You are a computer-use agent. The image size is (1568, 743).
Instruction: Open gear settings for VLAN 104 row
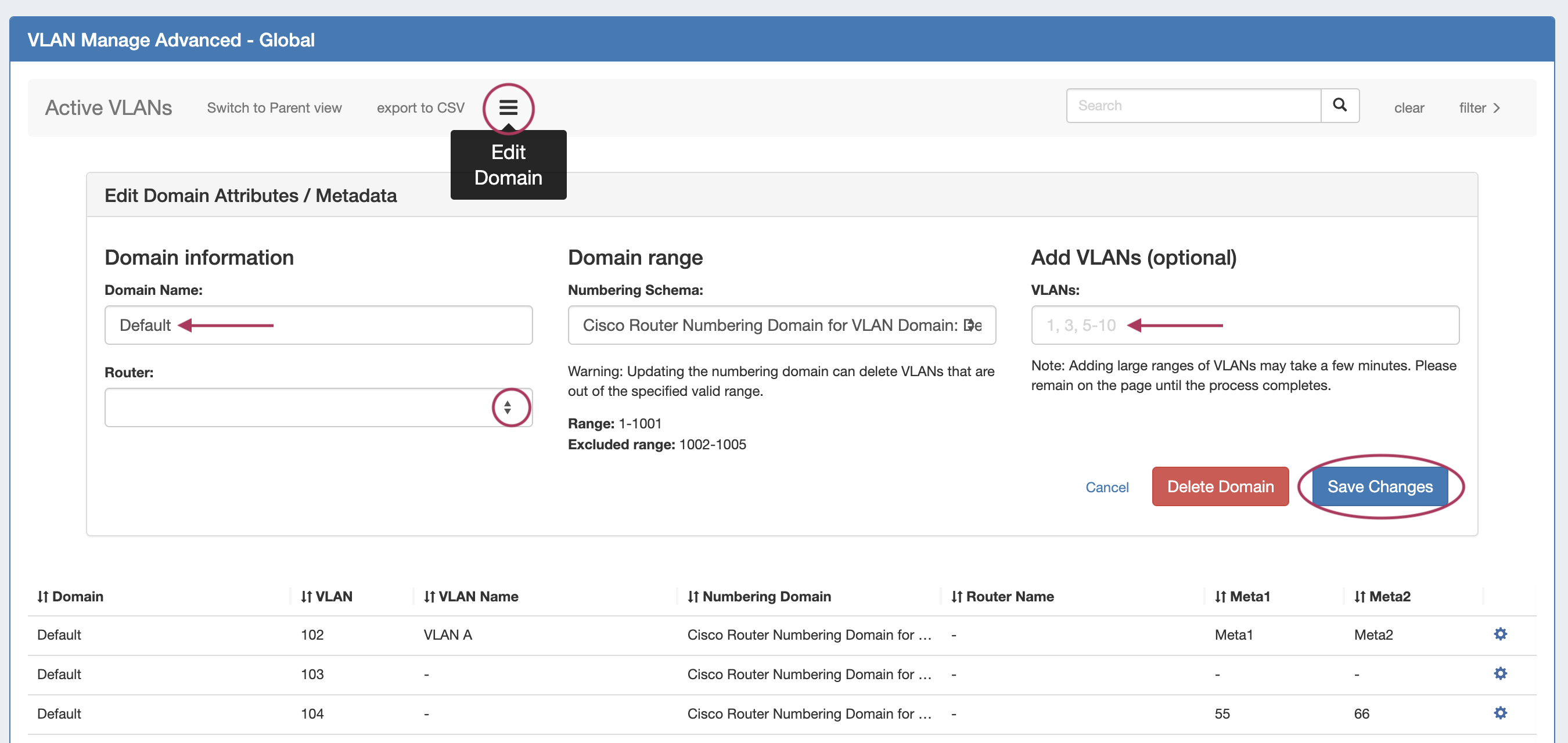[x=1500, y=713]
